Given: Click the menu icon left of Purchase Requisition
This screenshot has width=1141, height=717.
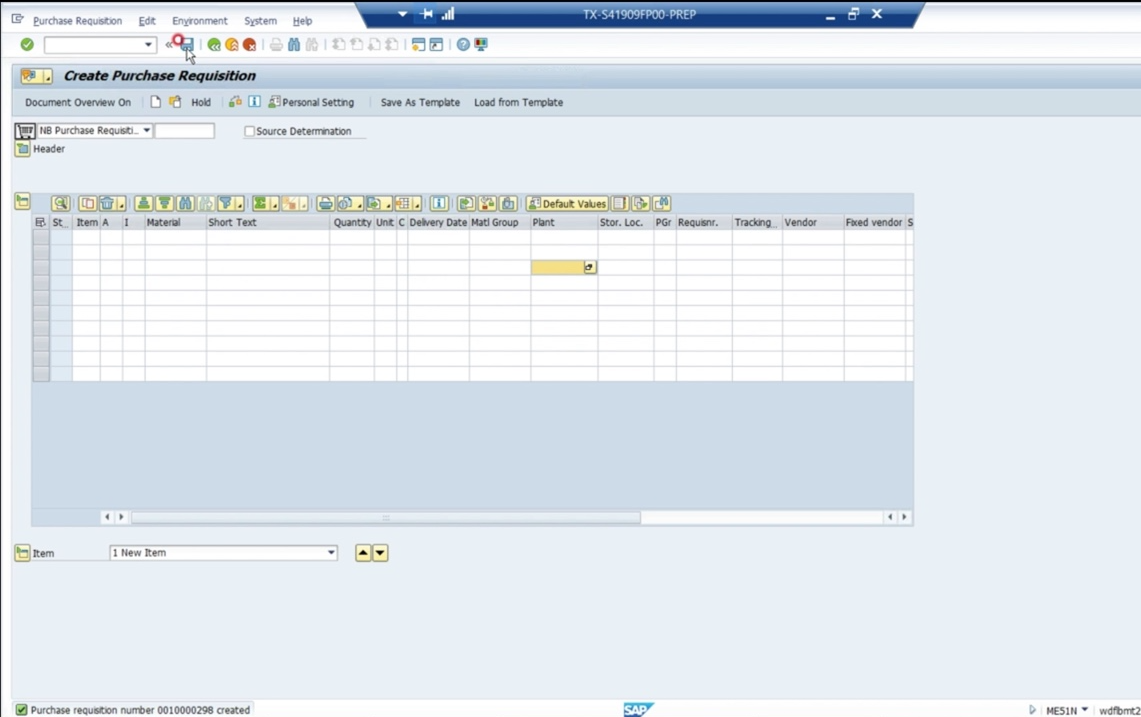Looking at the screenshot, I should 17,19.
